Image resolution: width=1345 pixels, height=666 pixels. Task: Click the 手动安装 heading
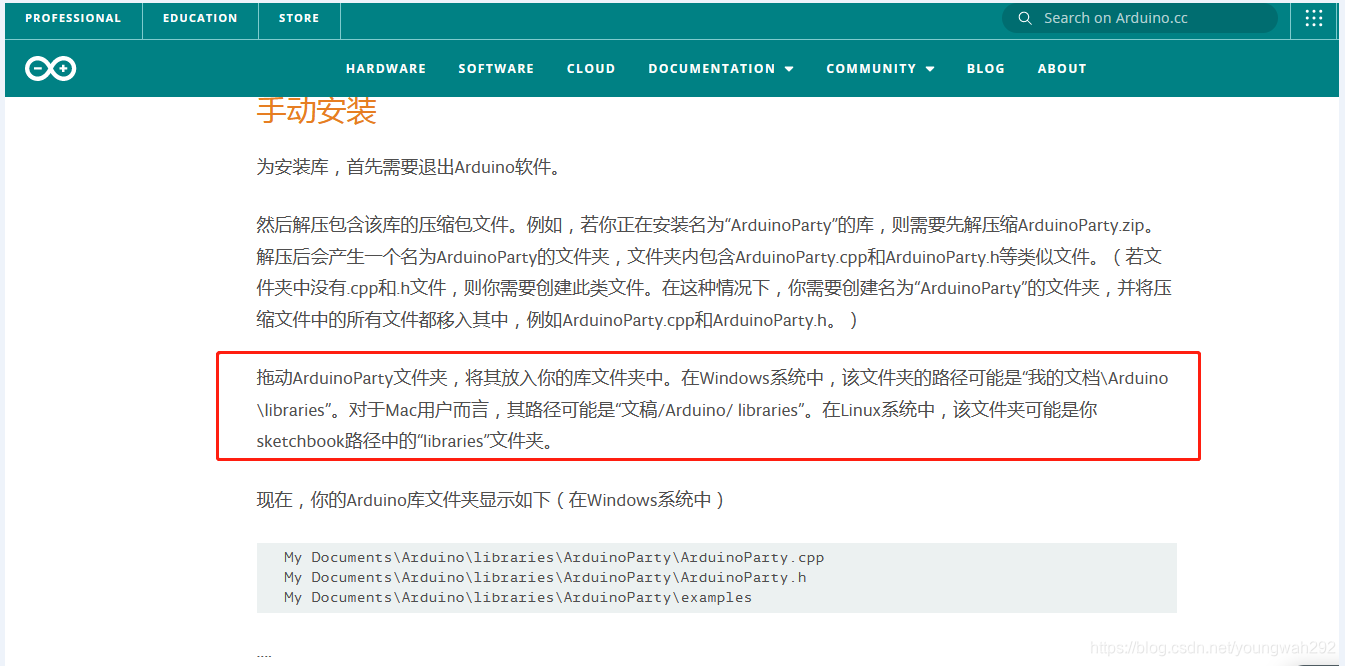pos(316,110)
